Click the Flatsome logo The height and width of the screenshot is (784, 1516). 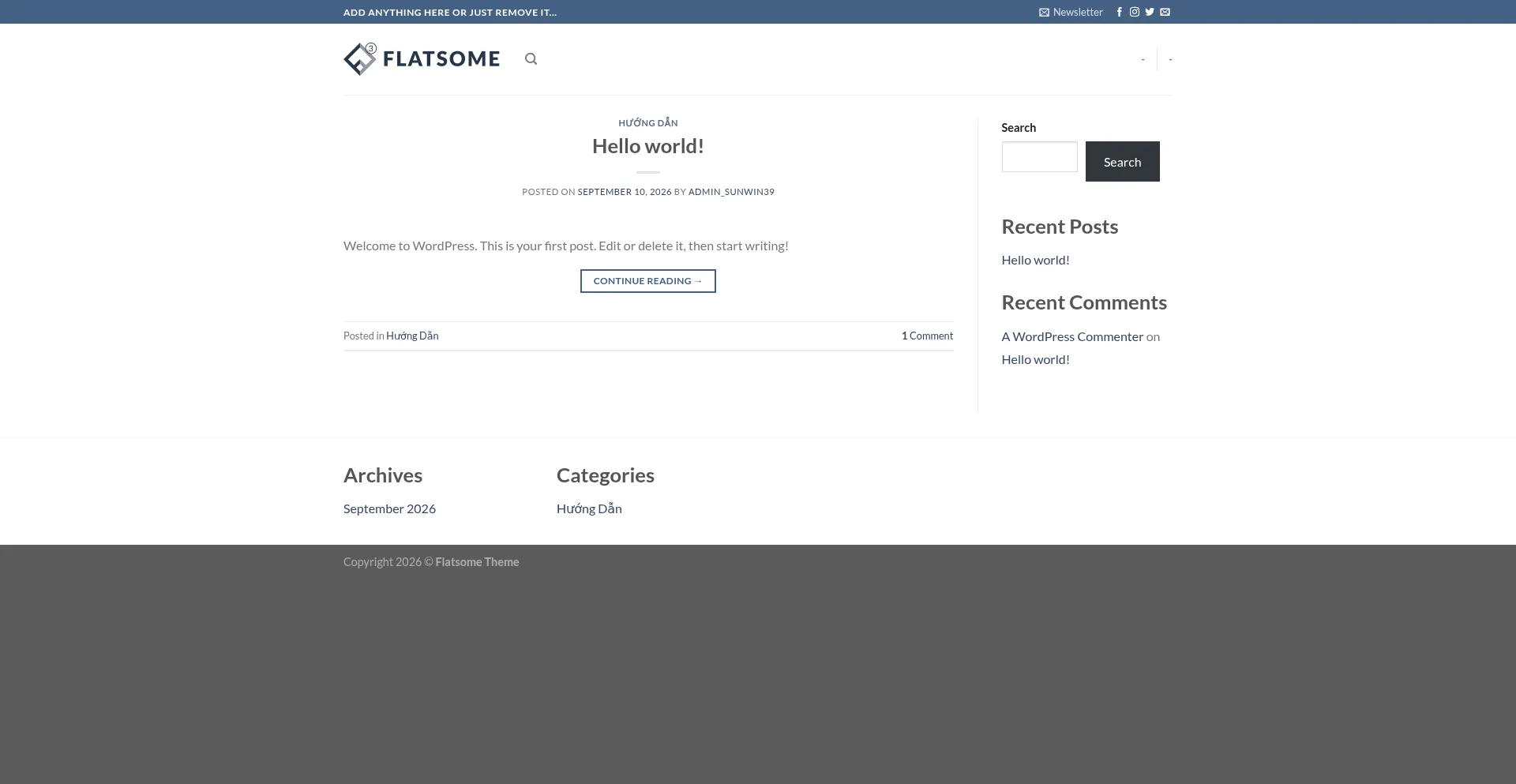pos(422,59)
